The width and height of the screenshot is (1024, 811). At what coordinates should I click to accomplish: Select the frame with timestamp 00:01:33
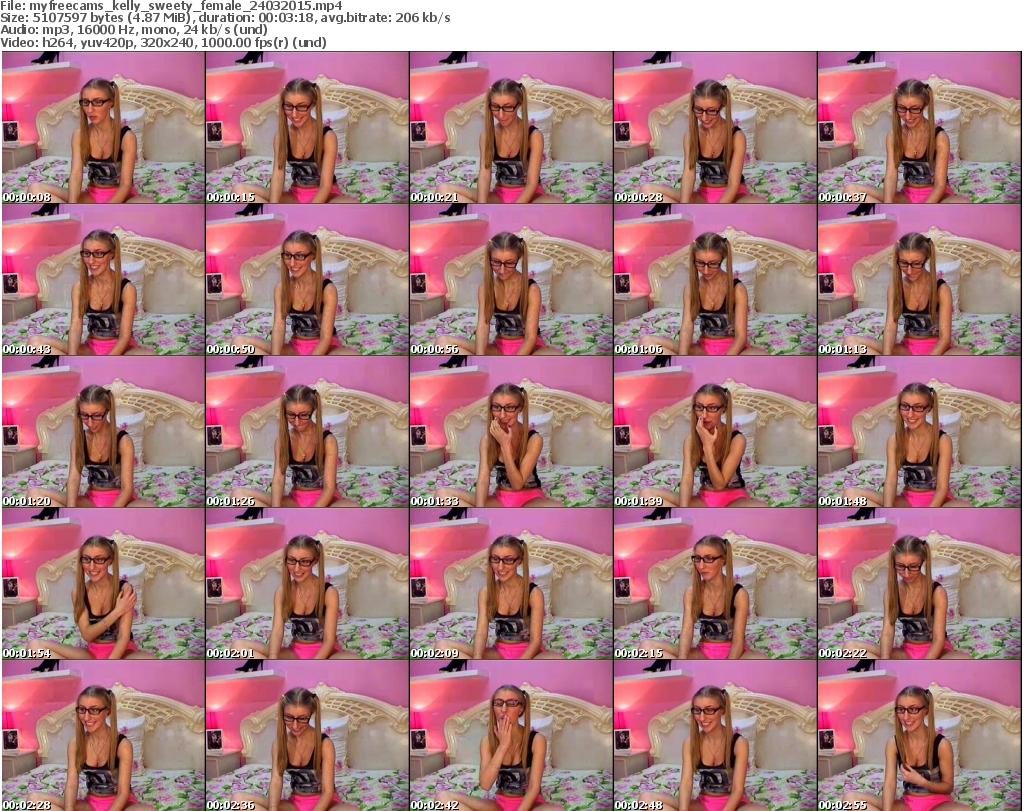(x=511, y=432)
